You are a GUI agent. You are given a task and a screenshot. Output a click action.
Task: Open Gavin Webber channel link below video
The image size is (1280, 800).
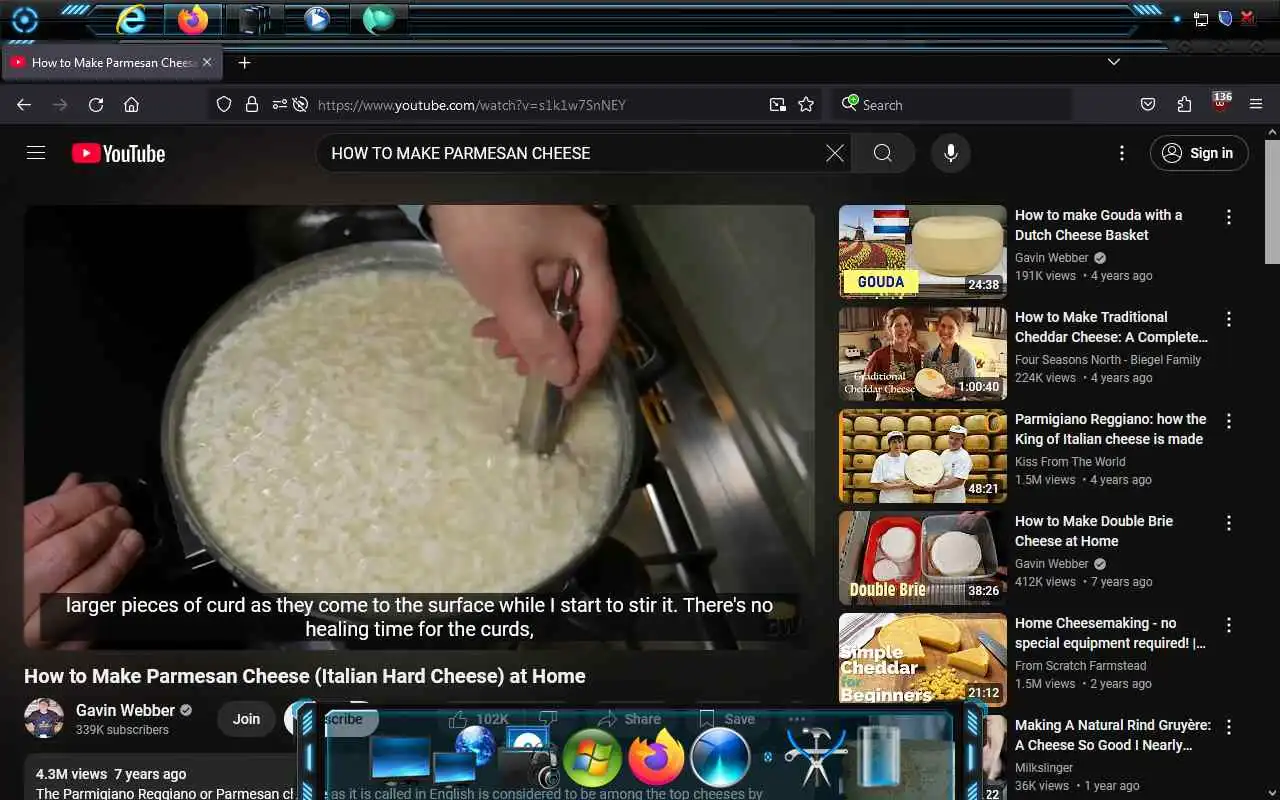point(125,710)
